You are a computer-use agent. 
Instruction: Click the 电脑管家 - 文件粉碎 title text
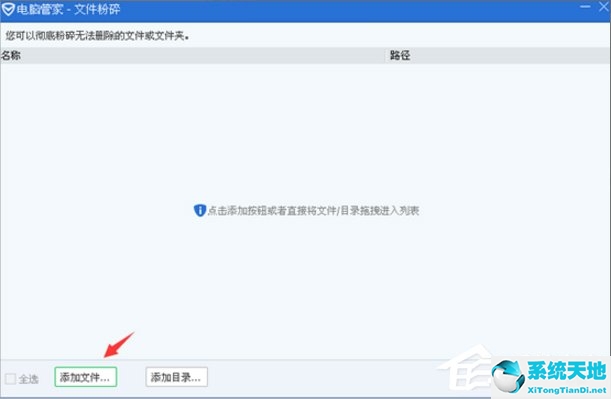click(68, 9)
